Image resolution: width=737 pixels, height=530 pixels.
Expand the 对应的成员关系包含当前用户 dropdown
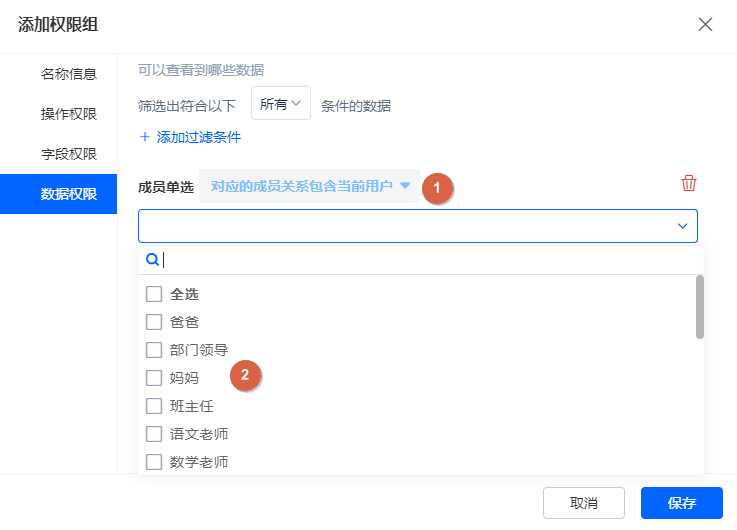(308, 186)
